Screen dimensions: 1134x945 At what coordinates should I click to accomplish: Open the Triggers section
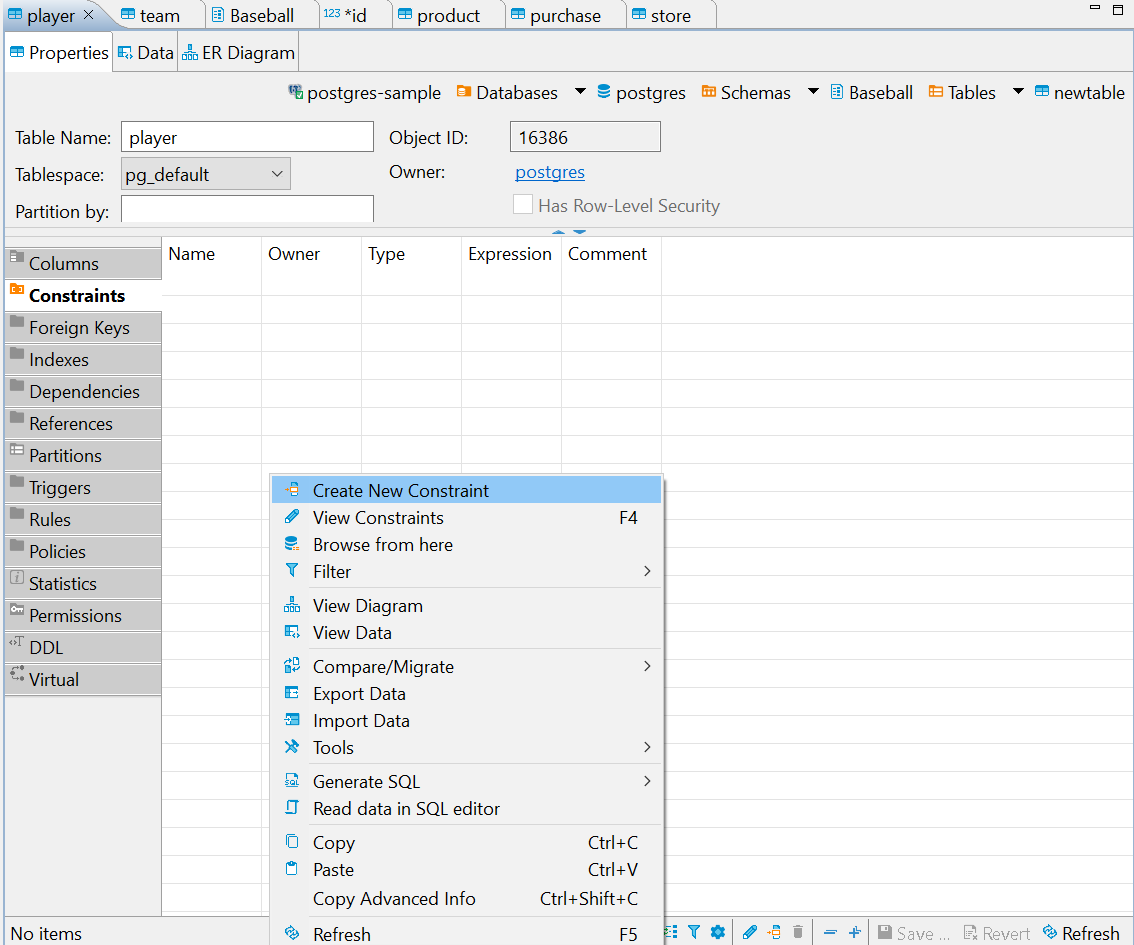click(x=83, y=487)
